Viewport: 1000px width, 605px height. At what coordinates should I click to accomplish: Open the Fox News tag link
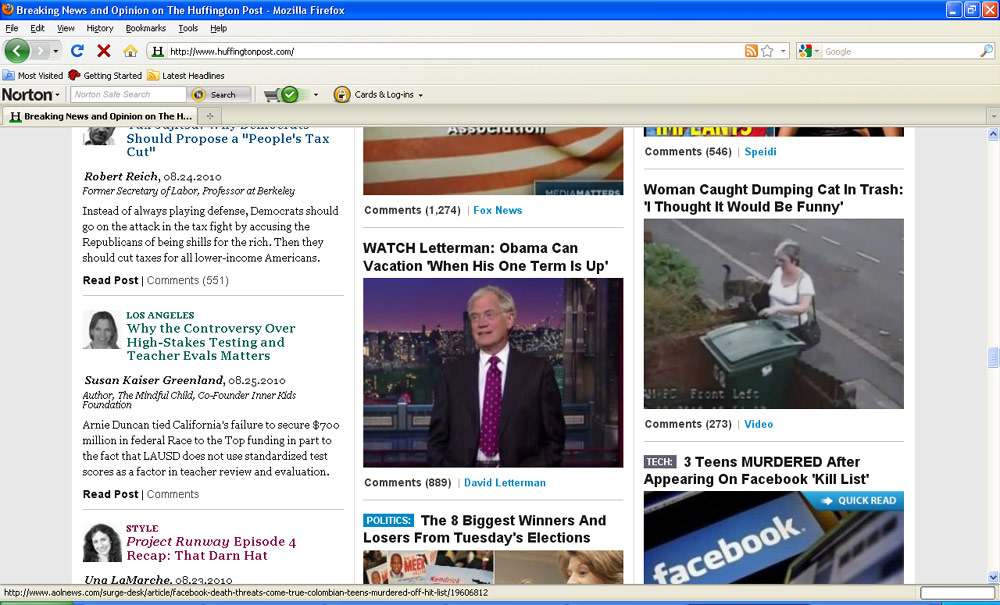(x=497, y=210)
